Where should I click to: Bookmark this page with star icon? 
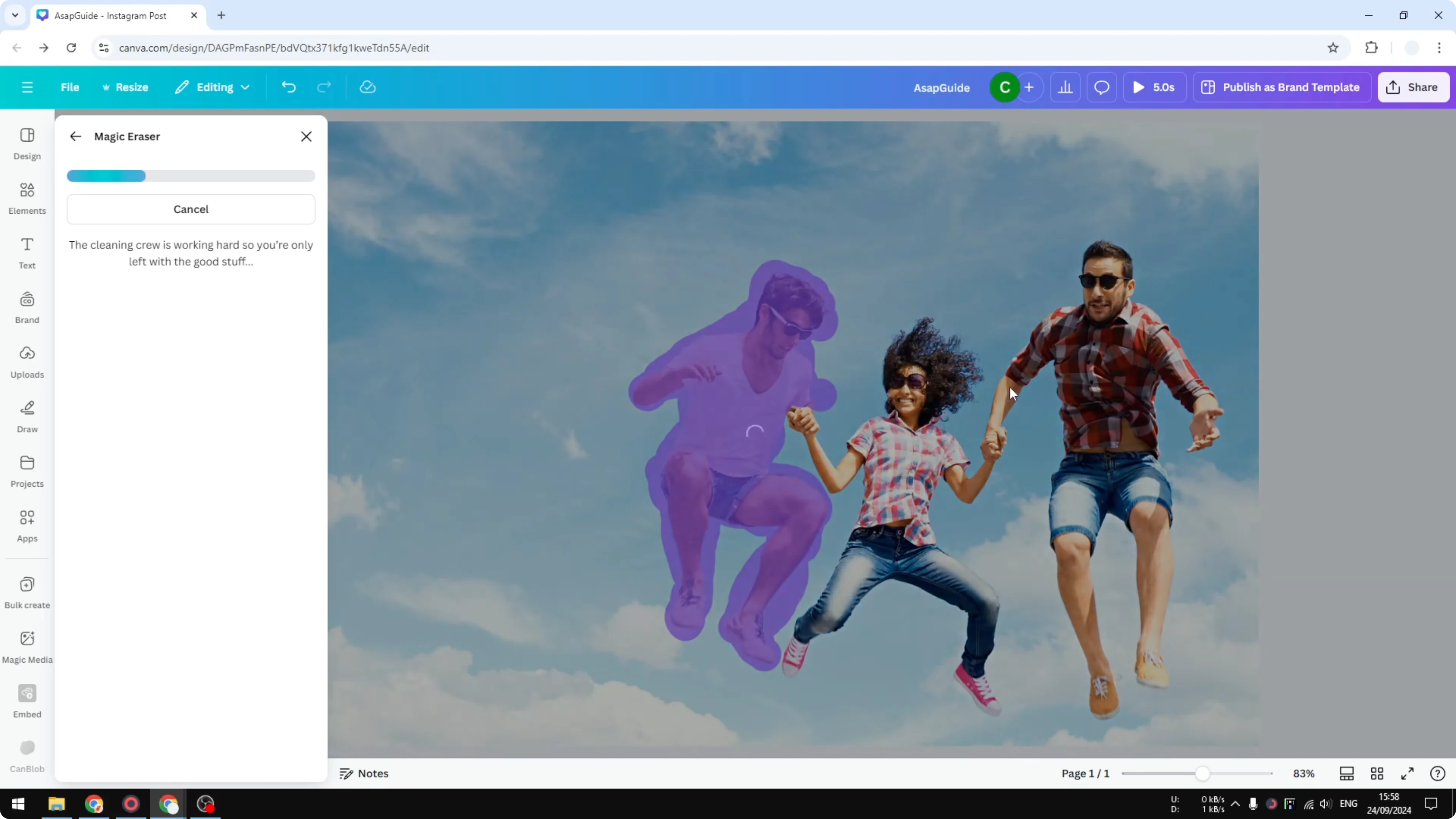pyautogui.click(x=1333, y=48)
